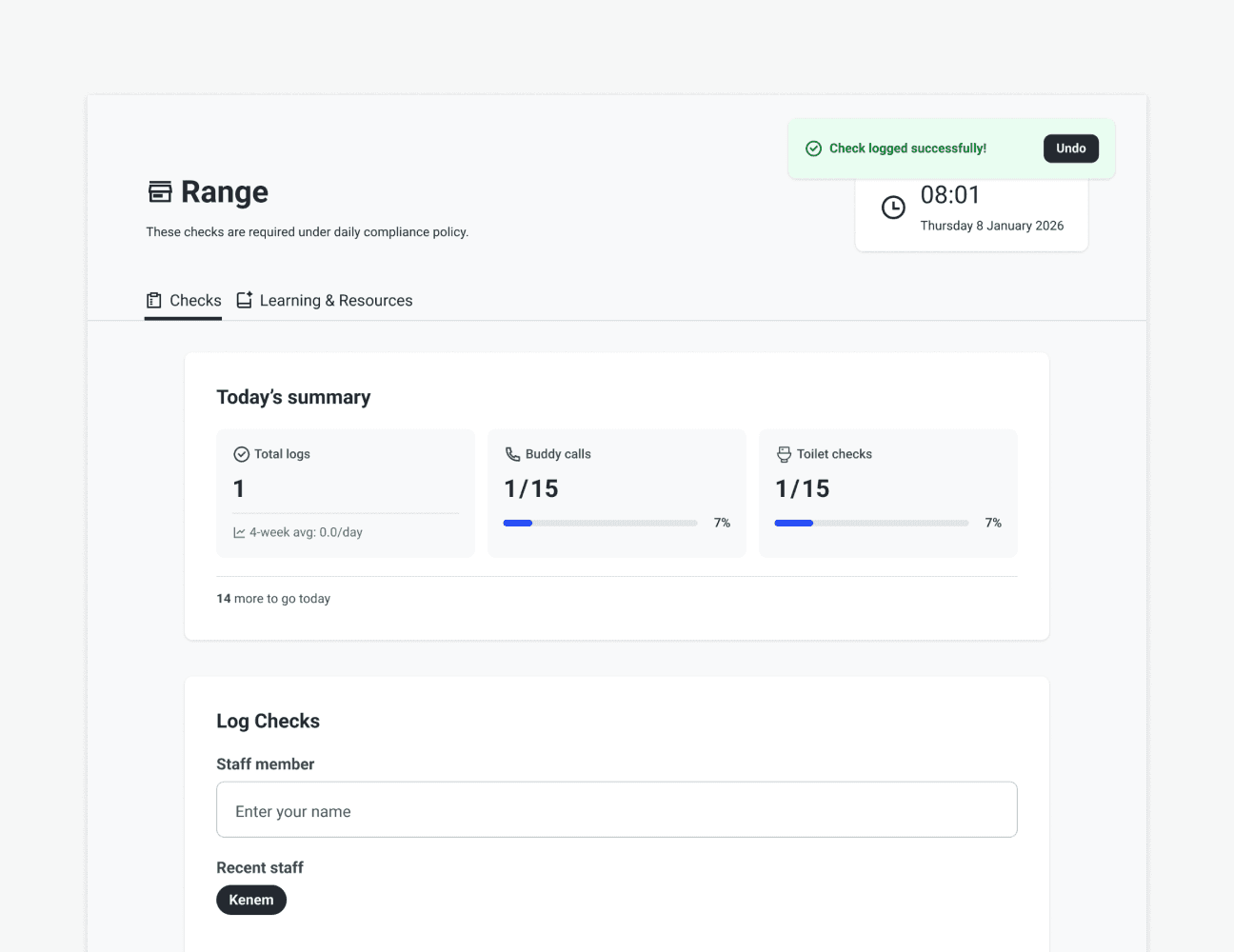Click the Log Checks heading
The height and width of the screenshot is (952, 1234).
click(x=268, y=721)
